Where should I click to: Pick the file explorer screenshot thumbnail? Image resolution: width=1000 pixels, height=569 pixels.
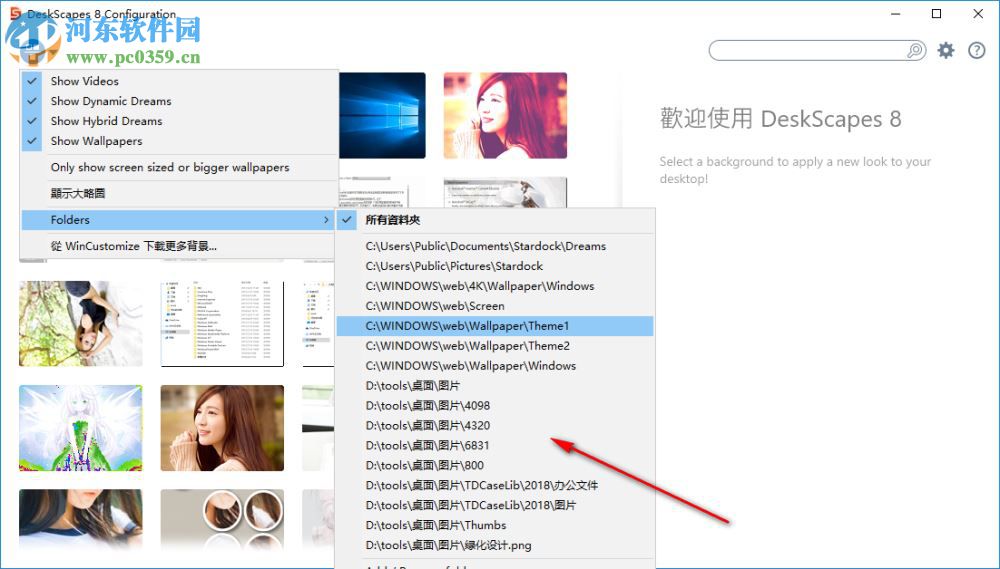[x=222, y=323]
